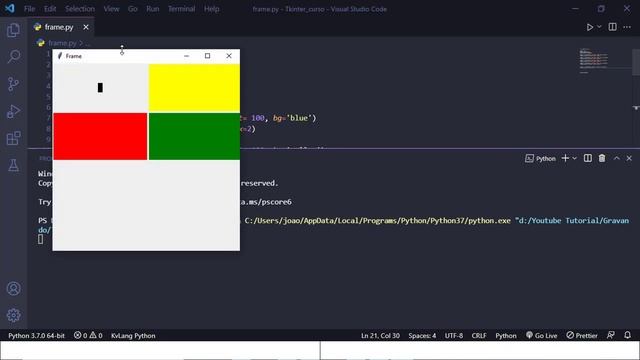Viewport: 640px width, 360px height.
Task: Open the View menu
Action: coord(111,9)
